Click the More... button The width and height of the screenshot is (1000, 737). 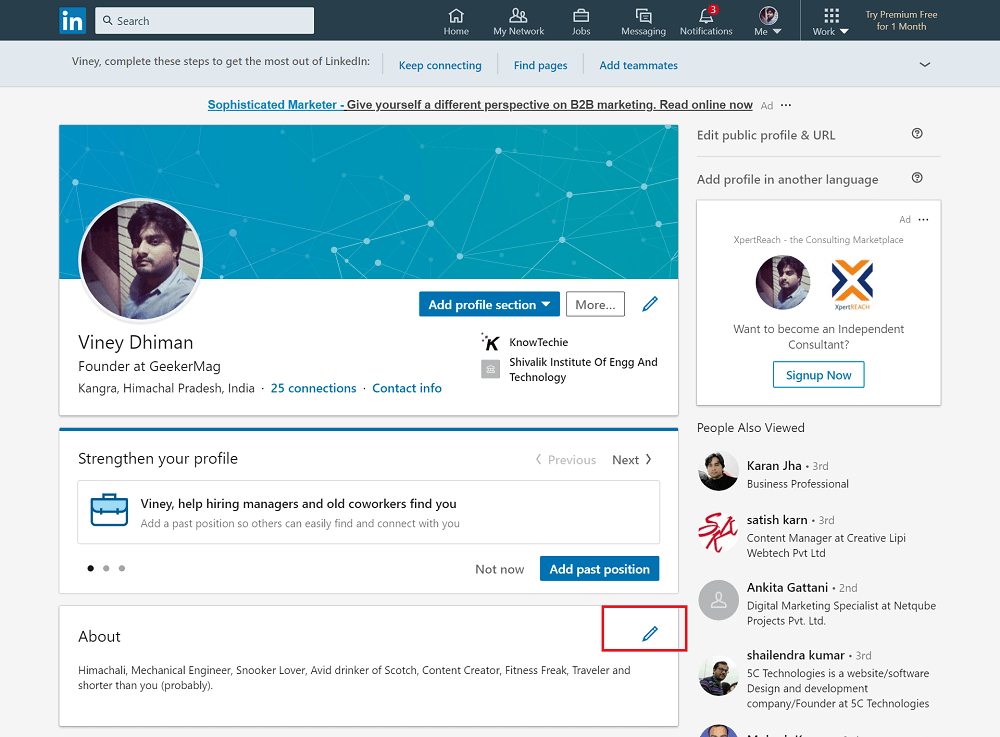click(595, 304)
